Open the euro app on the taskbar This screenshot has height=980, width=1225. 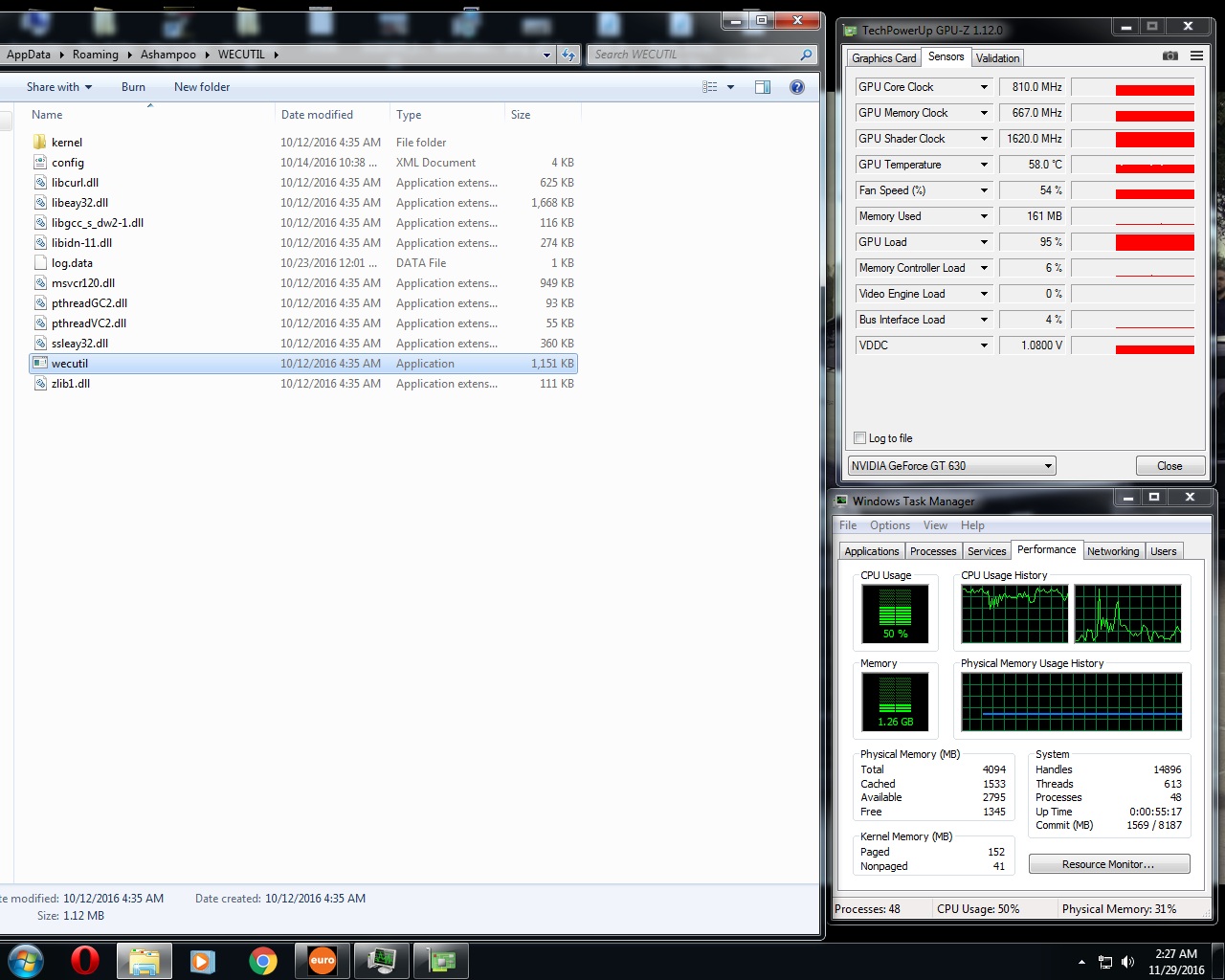323,961
